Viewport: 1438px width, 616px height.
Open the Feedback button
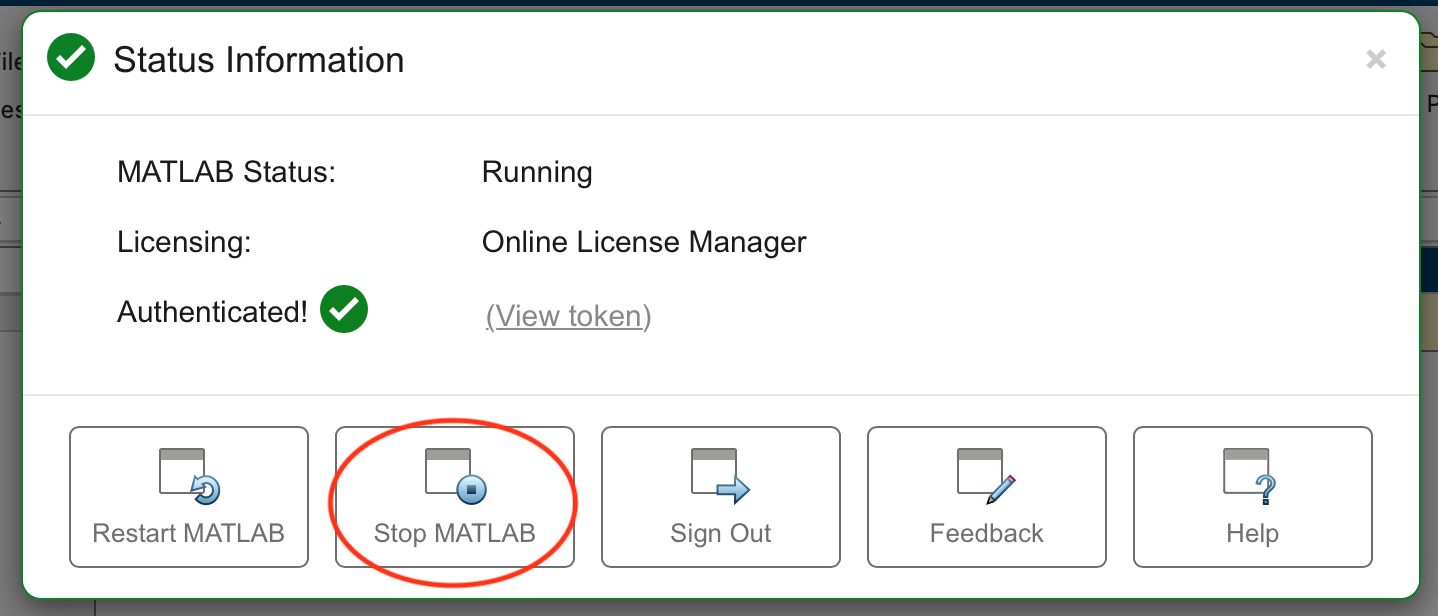(987, 497)
